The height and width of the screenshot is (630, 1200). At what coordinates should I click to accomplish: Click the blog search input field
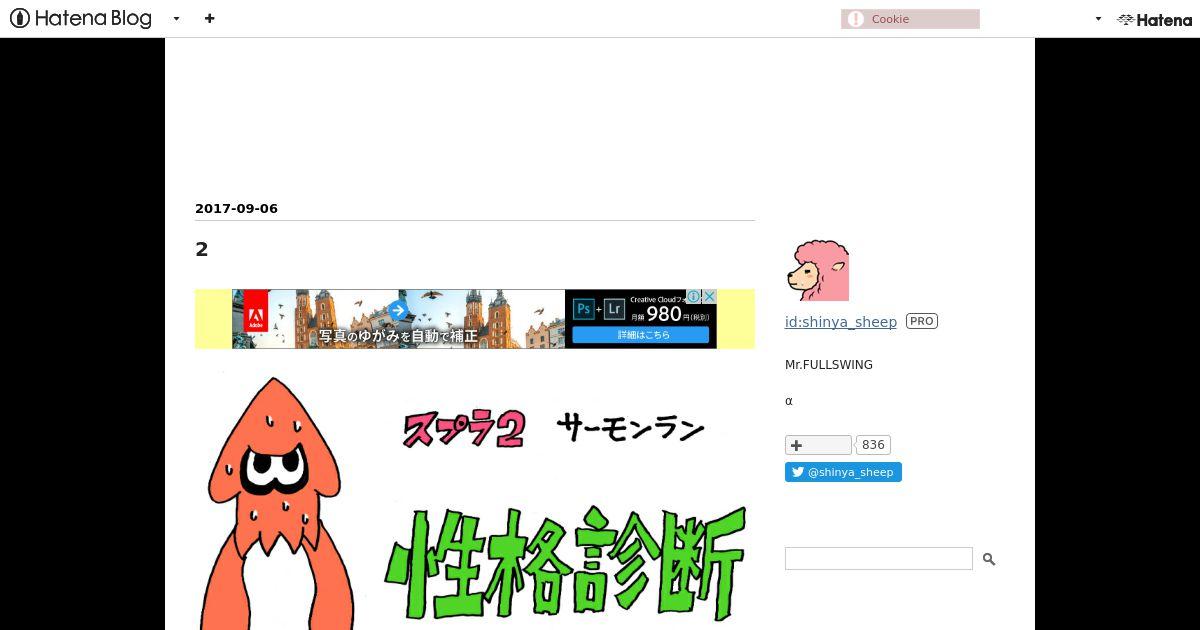[x=879, y=558]
